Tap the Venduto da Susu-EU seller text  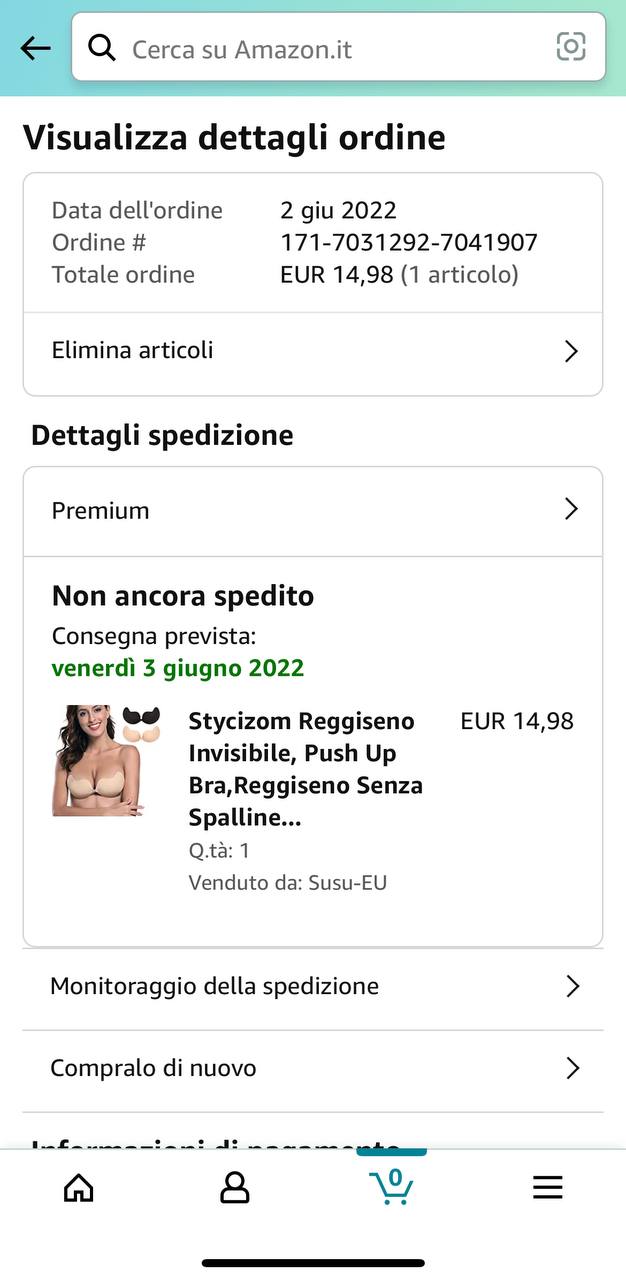tap(287, 883)
